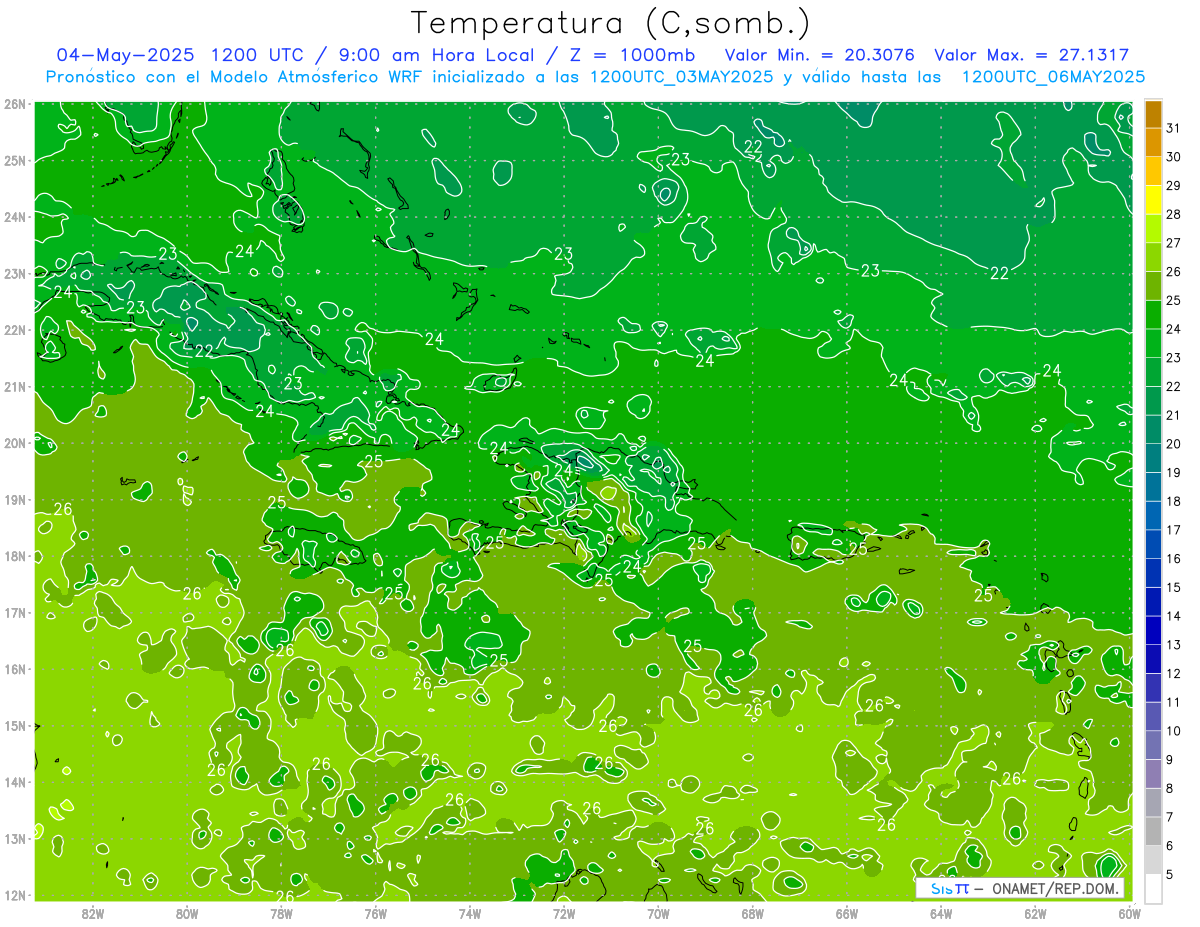Click the 64W longitude axis label

point(940,912)
